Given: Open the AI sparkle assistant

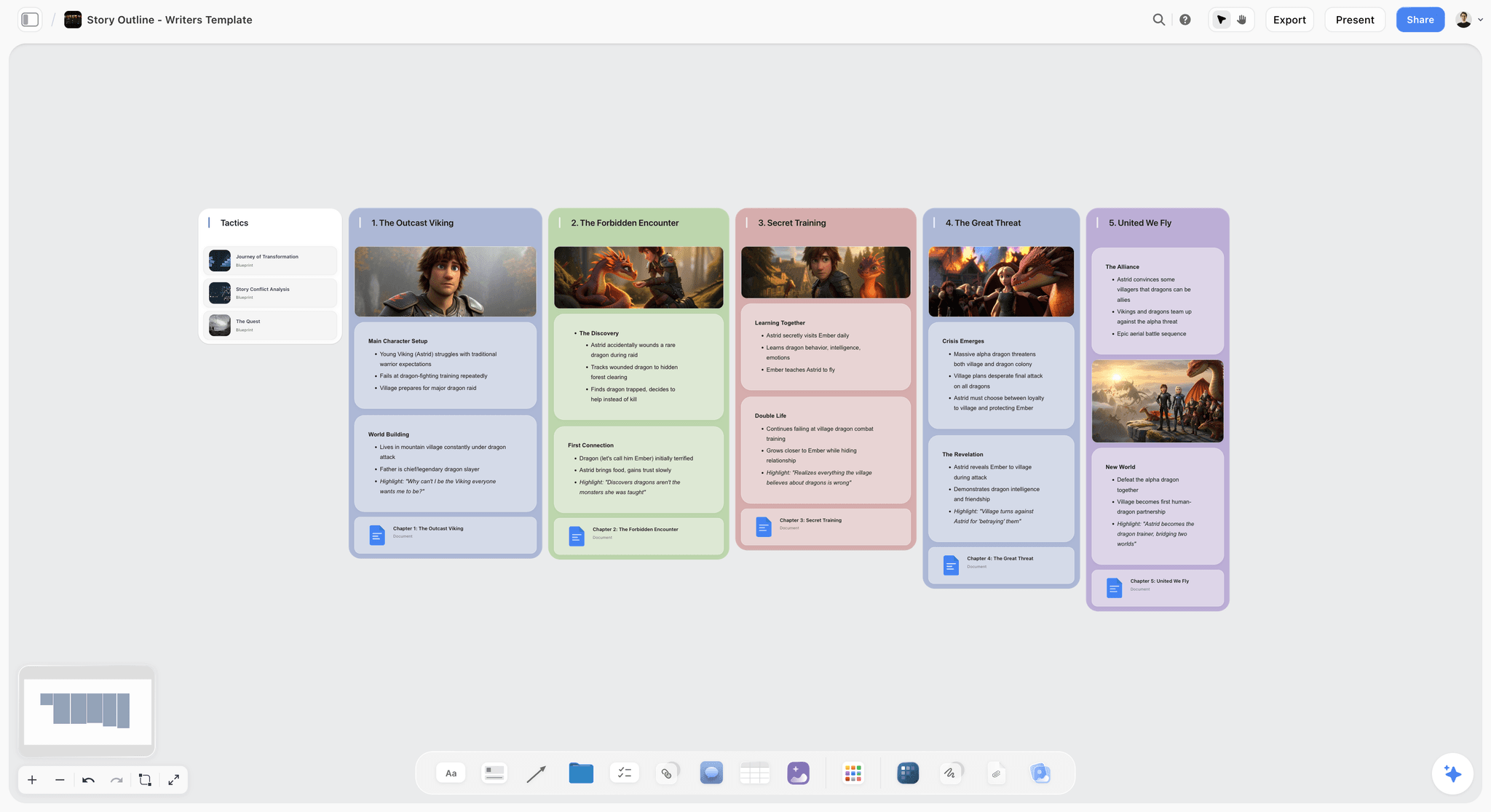Looking at the screenshot, I should [x=1452, y=773].
